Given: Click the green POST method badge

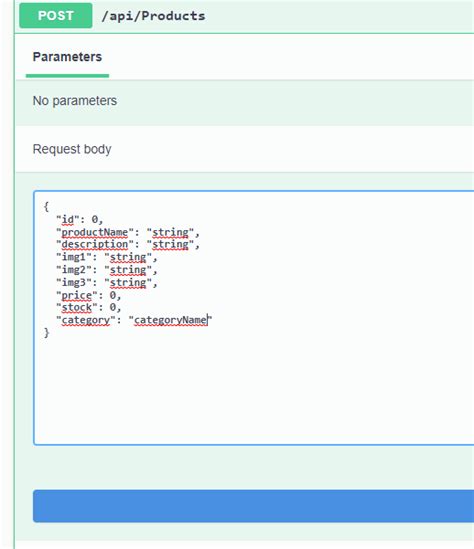Looking at the screenshot, I should point(56,15).
